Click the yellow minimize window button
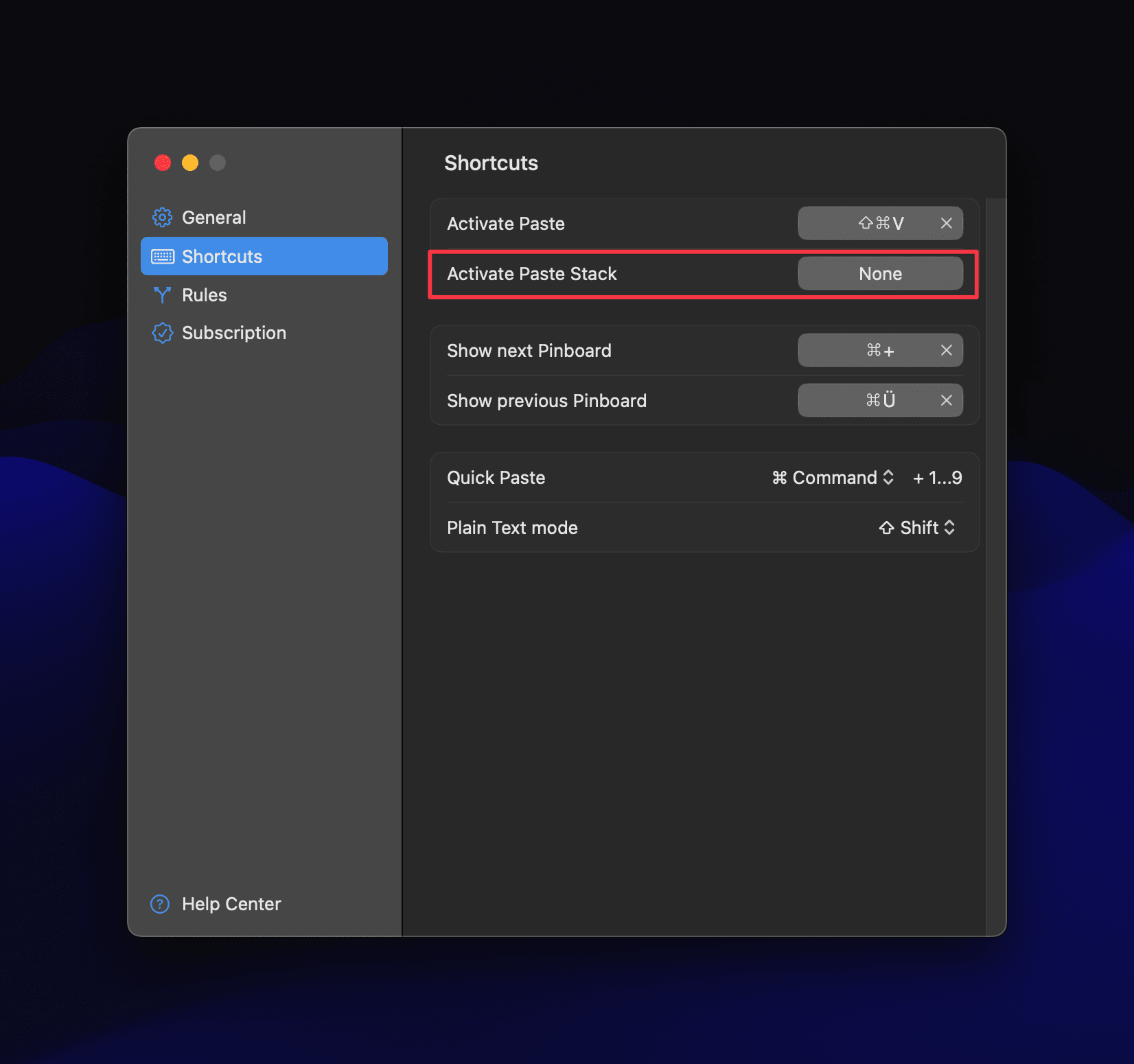 tap(190, 163)
